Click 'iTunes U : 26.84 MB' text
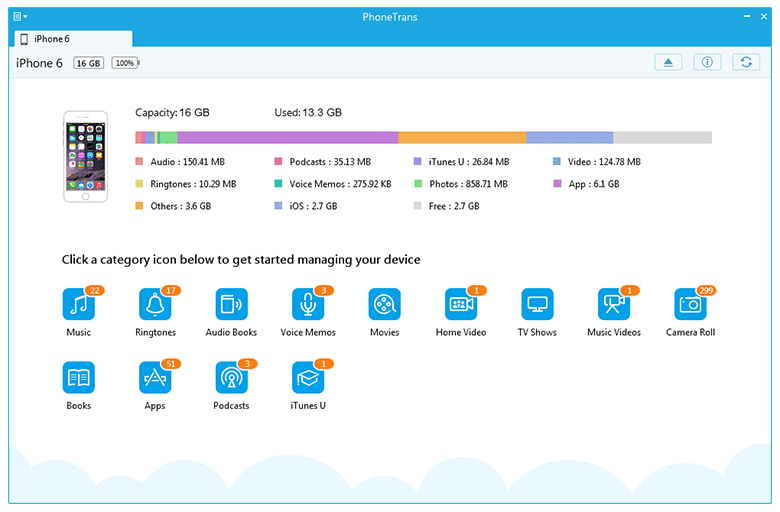 coord(469,162)
